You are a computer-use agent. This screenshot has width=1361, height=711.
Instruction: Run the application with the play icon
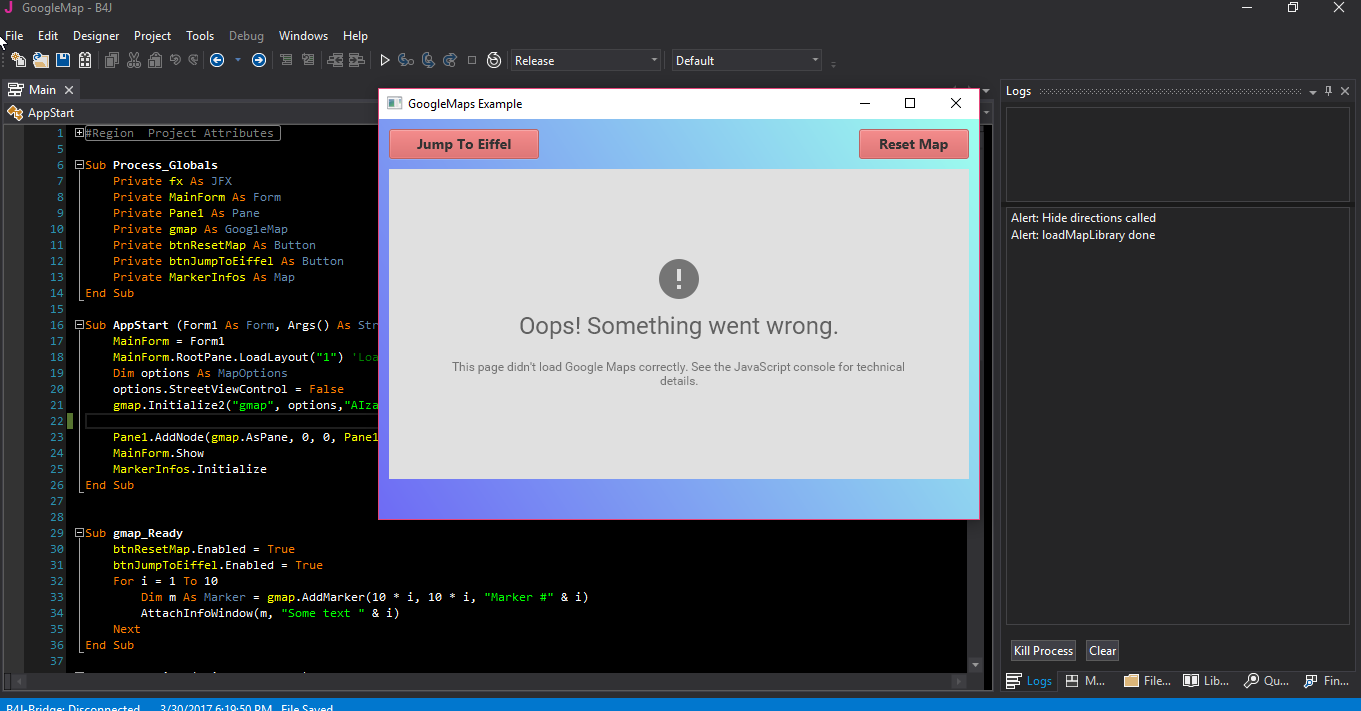point(384,60)
